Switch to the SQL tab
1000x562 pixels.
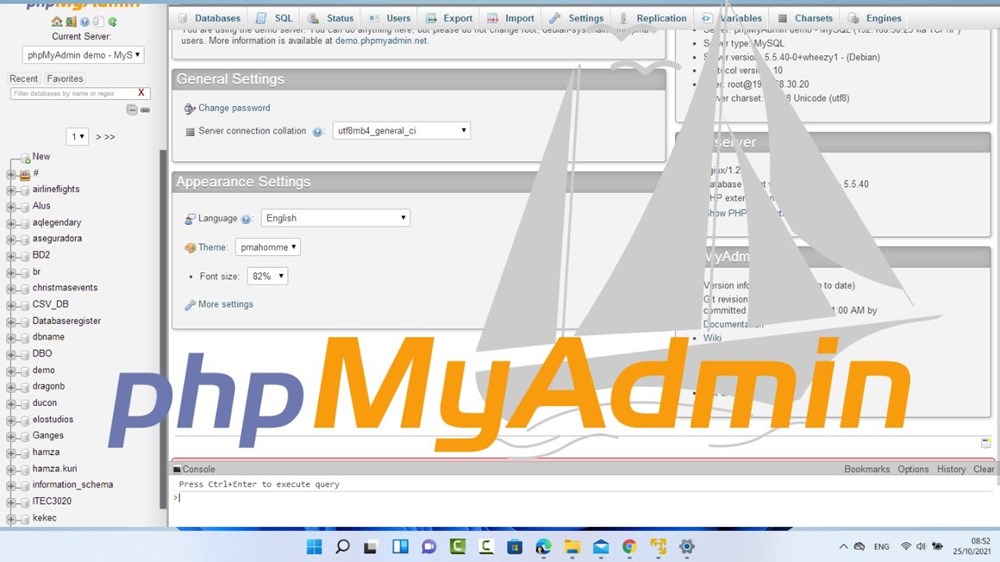pos(274,18)
